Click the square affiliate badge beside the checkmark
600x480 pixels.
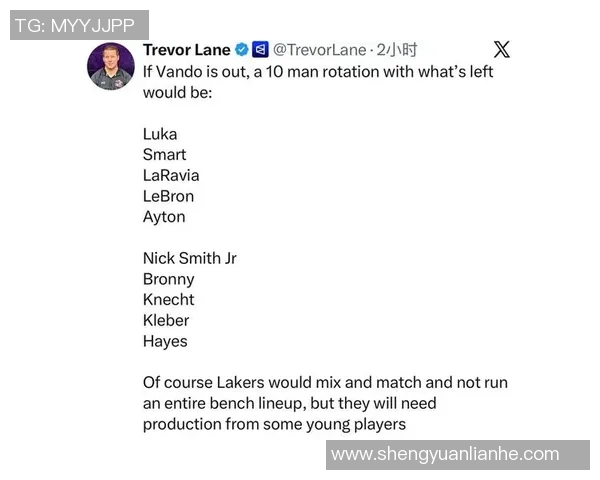point(260,49)
